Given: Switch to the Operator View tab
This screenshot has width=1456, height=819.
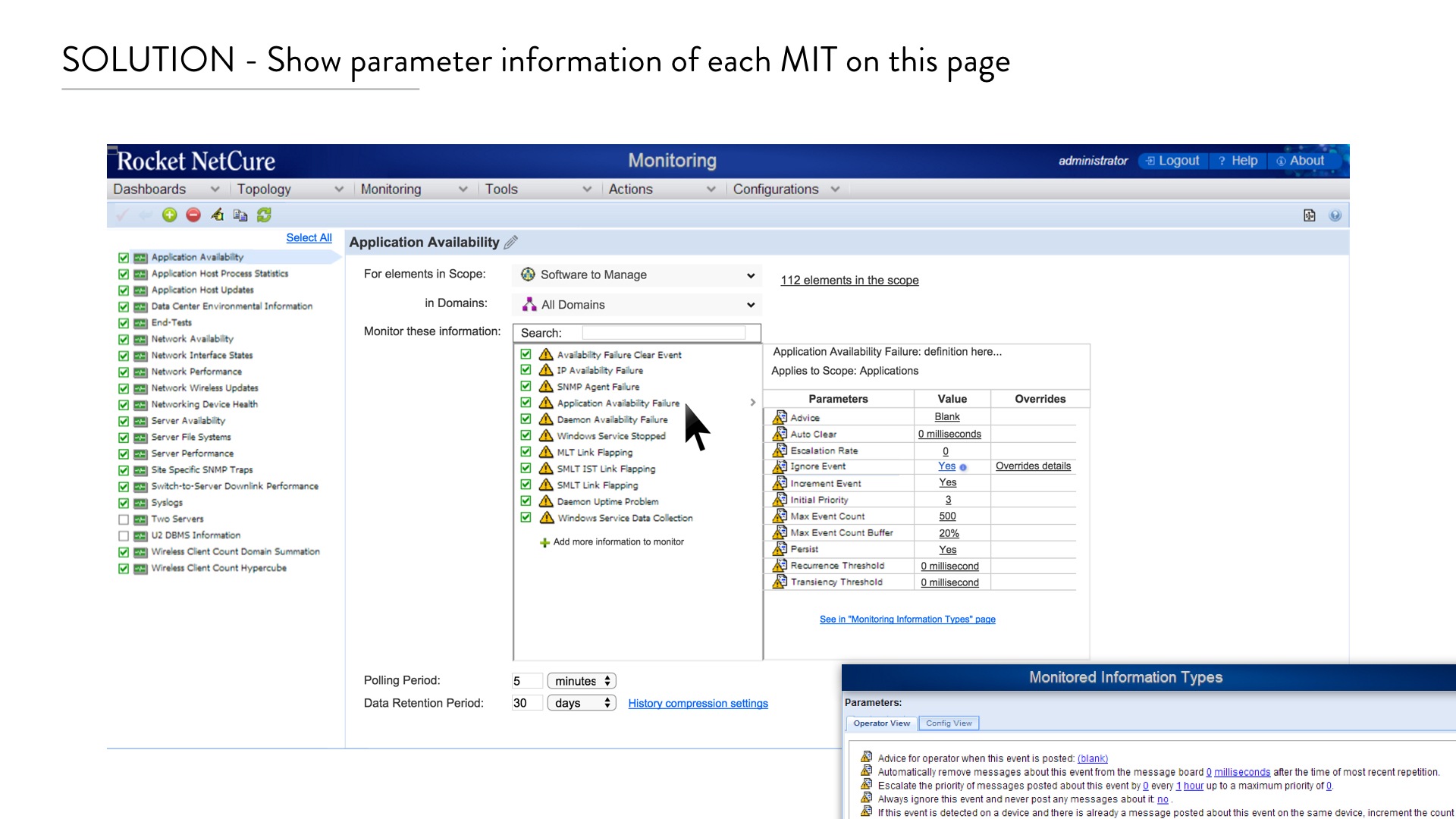Looking at the screenshot, I should pos(881,723).
